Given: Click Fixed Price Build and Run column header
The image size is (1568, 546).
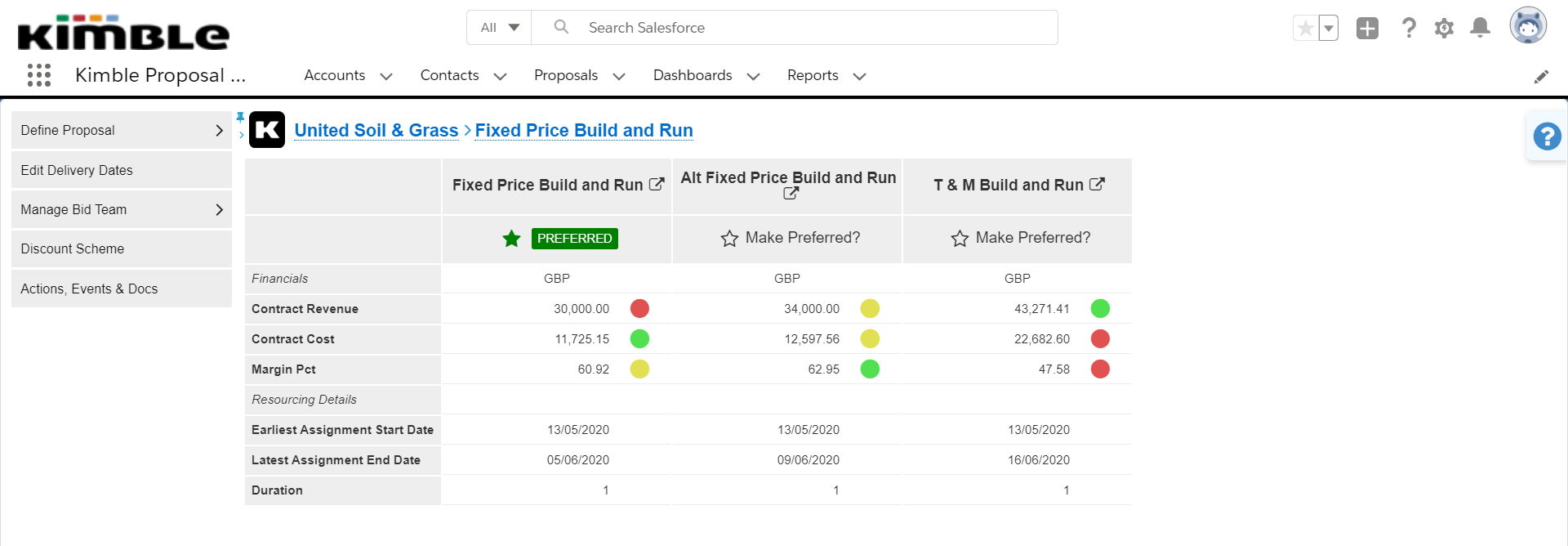Looking at the screenshot, I should pyautogui.click(x=547, y=186).
